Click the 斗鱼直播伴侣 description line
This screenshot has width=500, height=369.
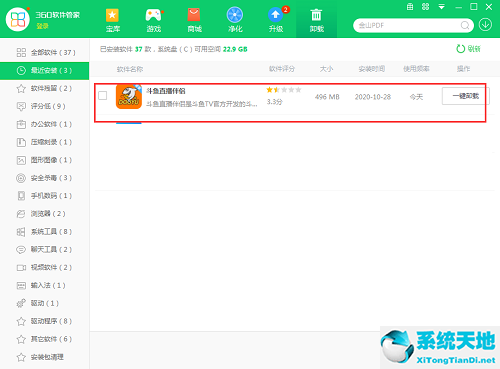(202, 104)
